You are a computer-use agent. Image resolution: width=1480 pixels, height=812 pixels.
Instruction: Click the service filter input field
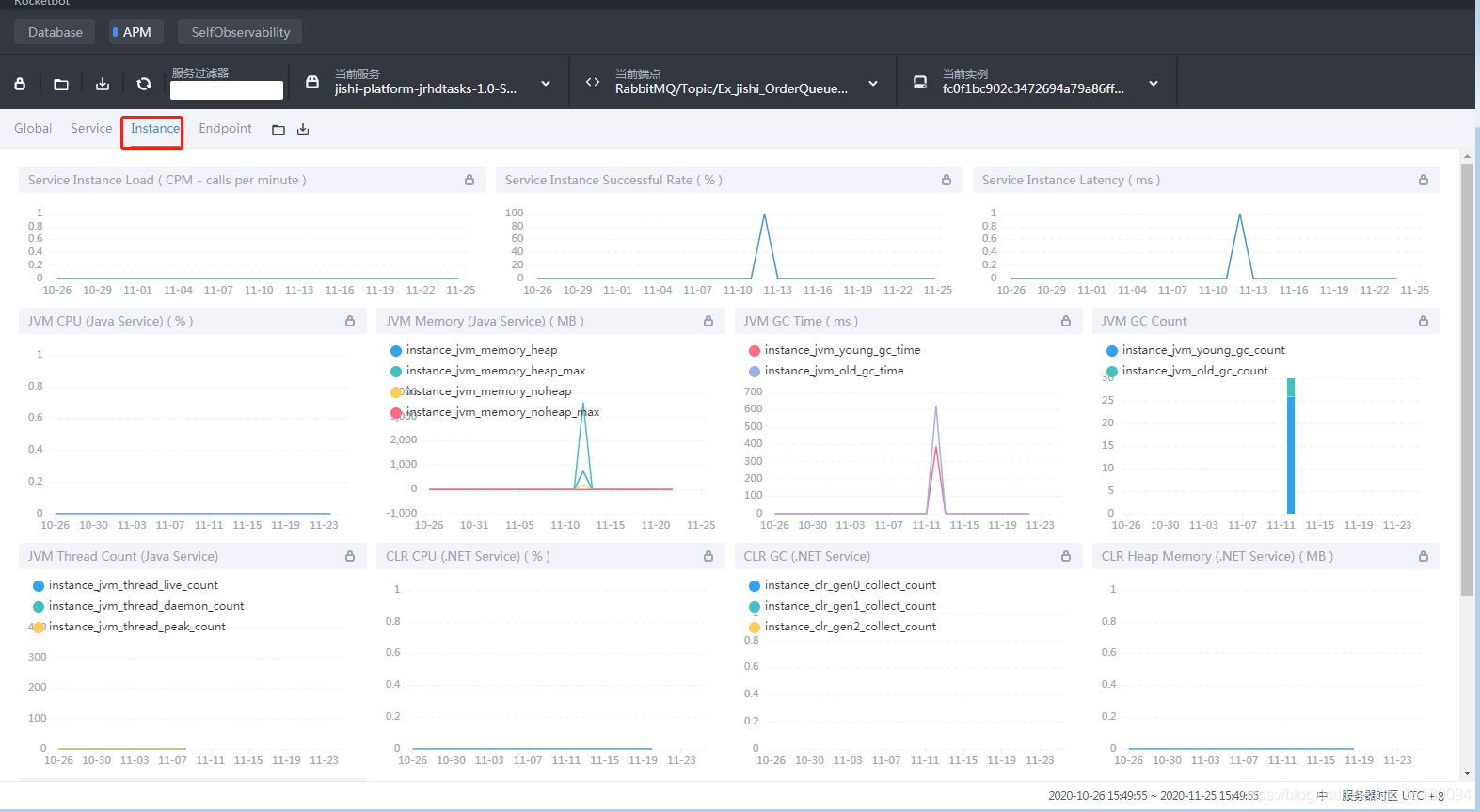pyautogui.click(x=227, y=90)
